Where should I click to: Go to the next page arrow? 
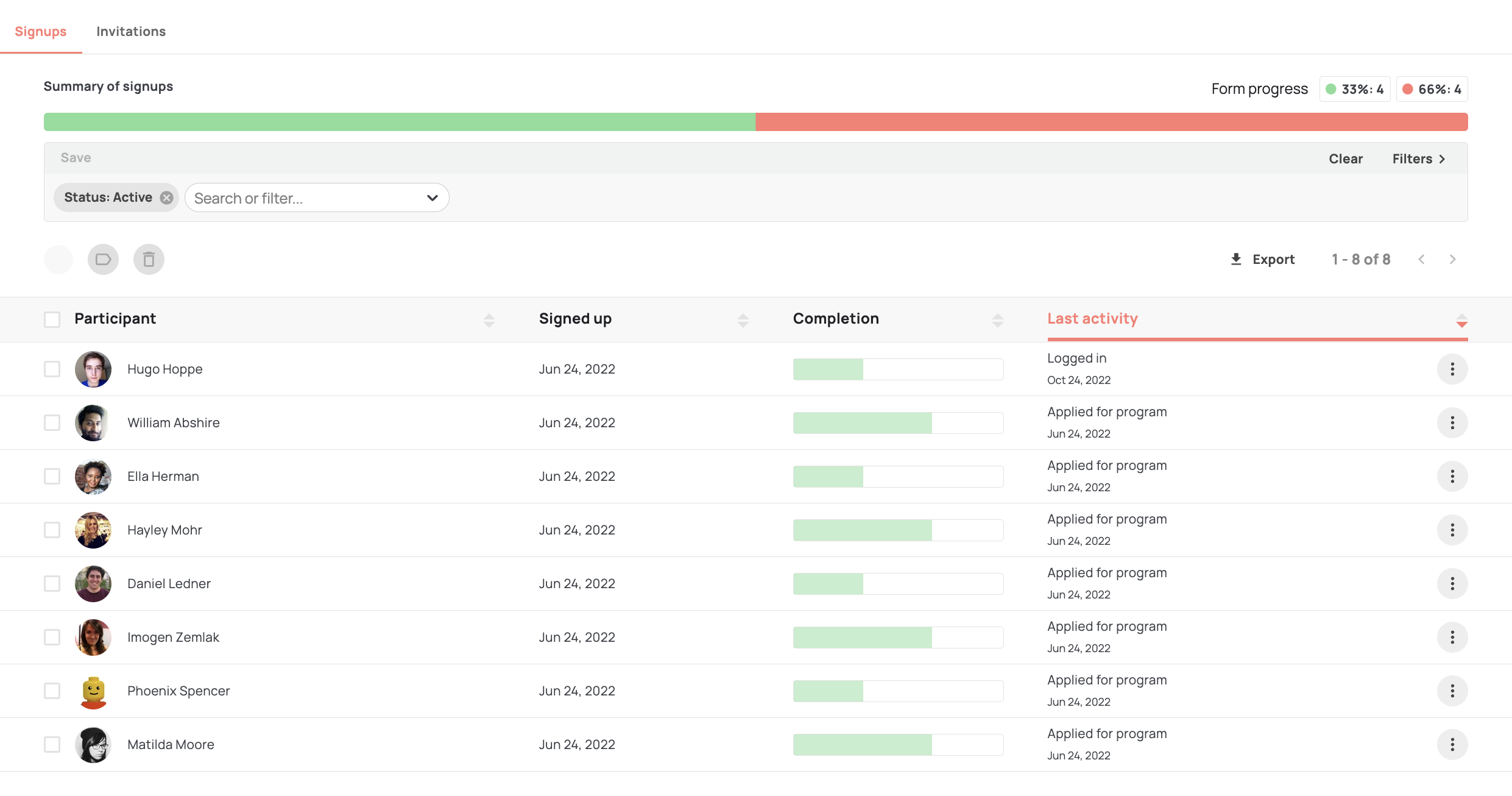(x=1452, y=260)
